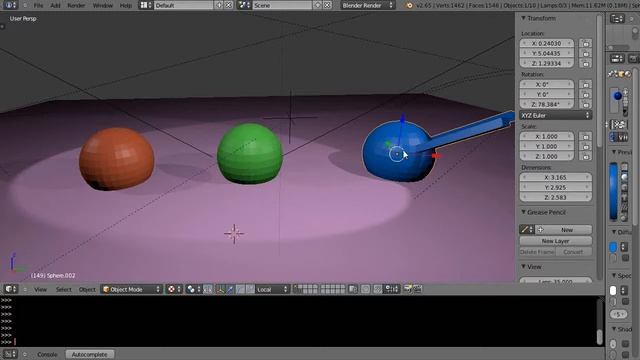Click the blue material preview thumbnail

coord(613,191)
